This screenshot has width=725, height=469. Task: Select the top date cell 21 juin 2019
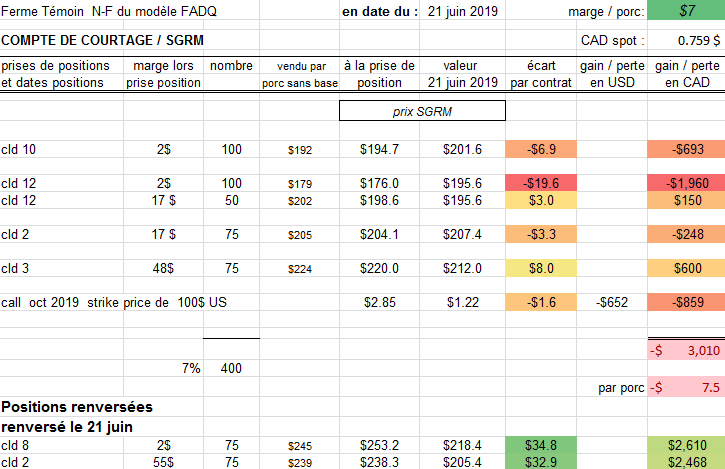click(461, 11)
